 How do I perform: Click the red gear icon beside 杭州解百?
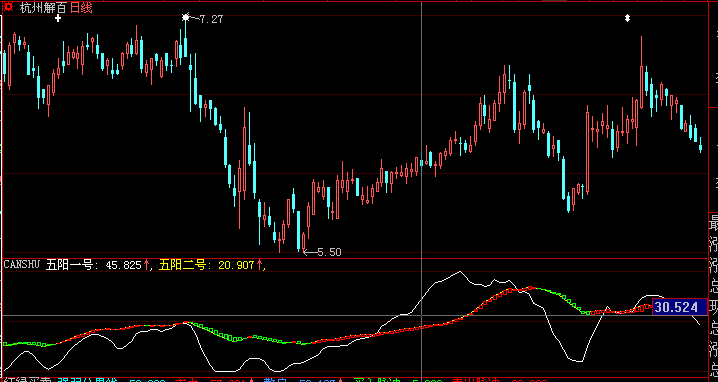[x=8, y=8]
